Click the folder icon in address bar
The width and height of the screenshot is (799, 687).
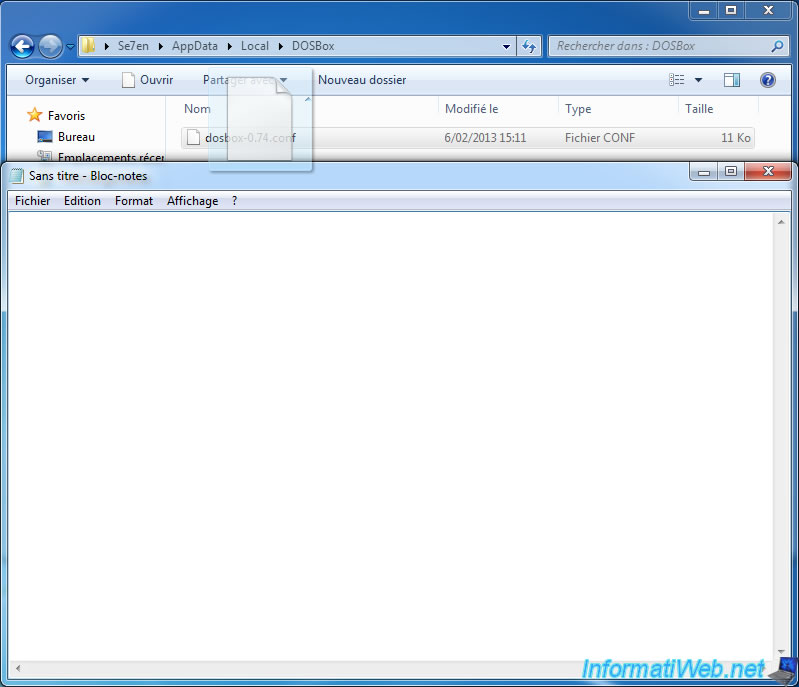click(89, 45)
